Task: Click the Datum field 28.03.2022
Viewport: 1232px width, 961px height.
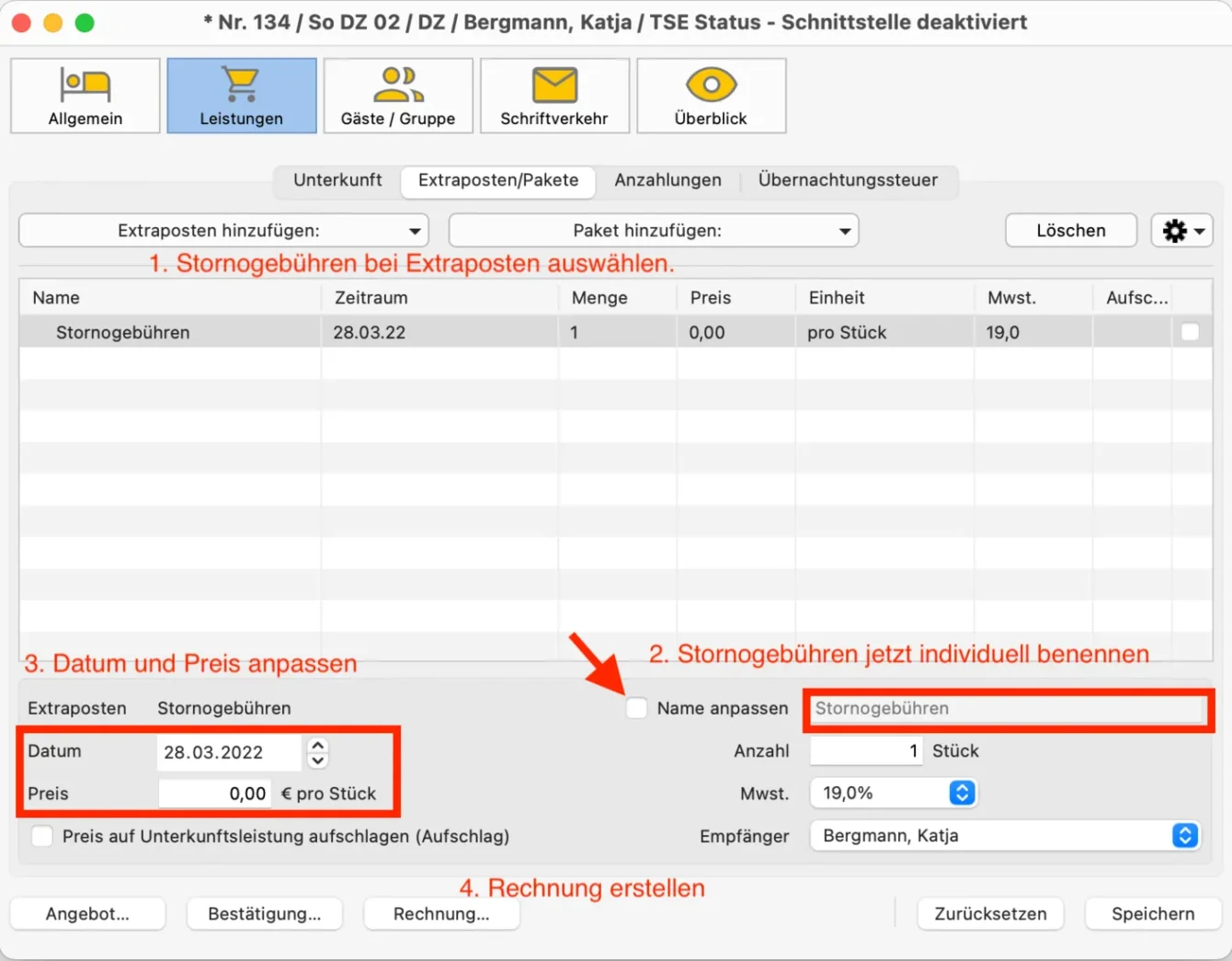Action: [x=229, y=752]
